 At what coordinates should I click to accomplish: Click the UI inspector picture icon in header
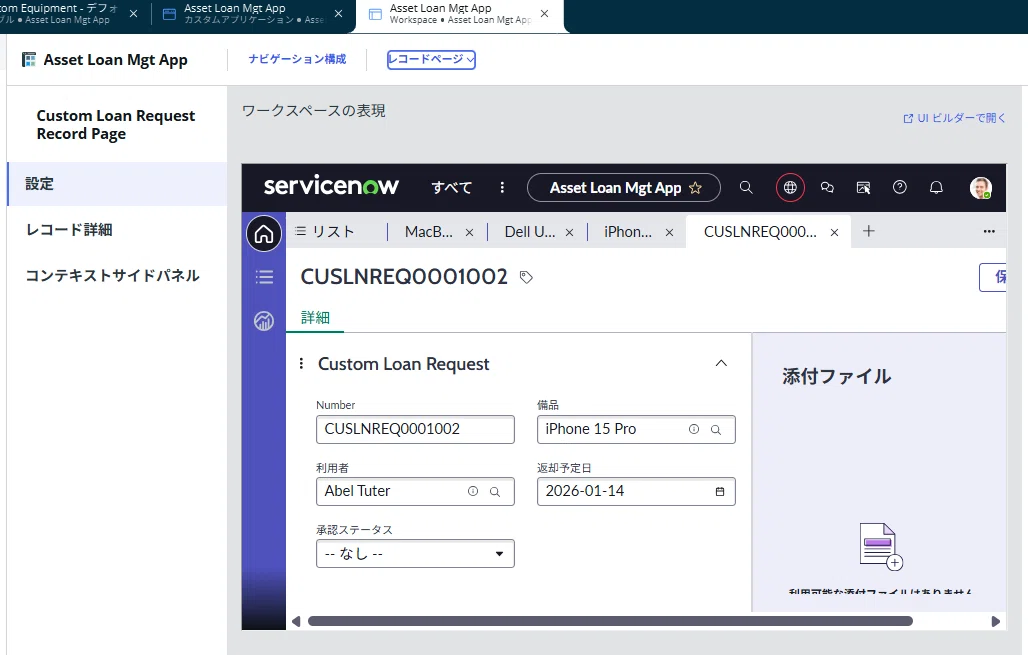coord(863,188)
